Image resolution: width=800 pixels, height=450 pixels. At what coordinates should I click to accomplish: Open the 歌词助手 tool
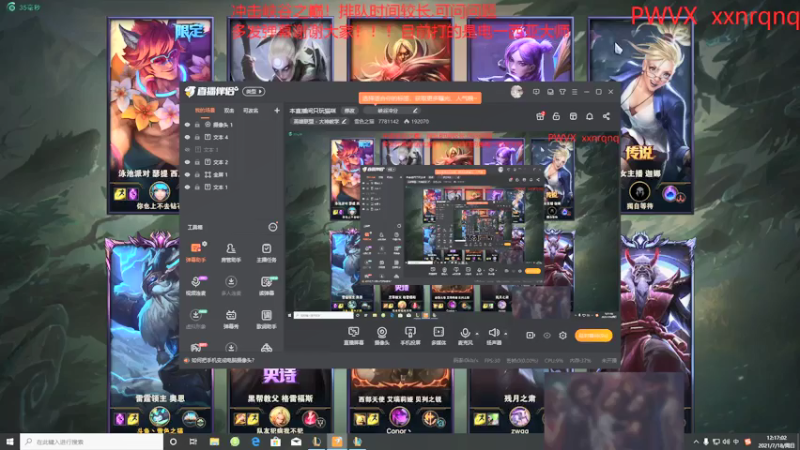coord(266,319)
